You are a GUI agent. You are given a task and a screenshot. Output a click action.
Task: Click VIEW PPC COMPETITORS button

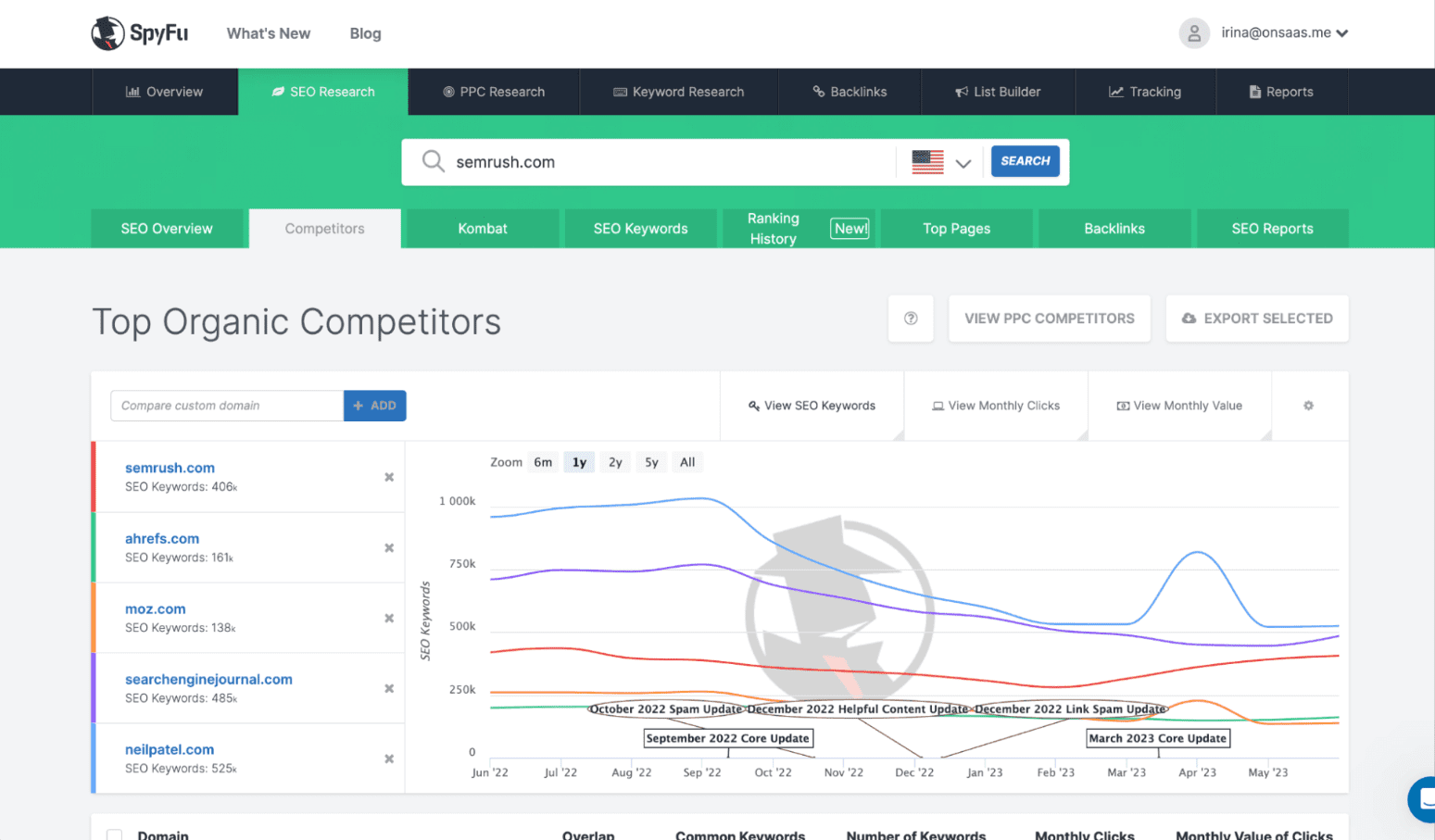(x=1050, y=319)
